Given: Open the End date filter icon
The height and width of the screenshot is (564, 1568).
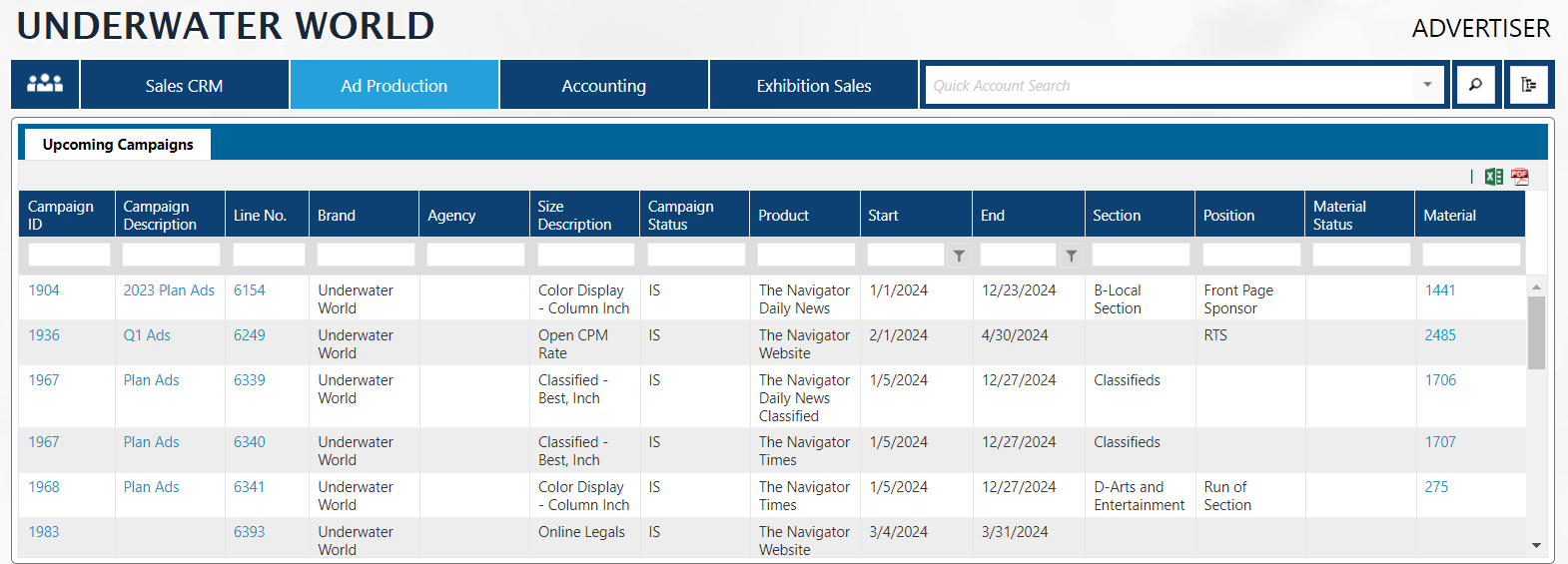Looking at the screenshot, I should click(x=1071, y=256).
